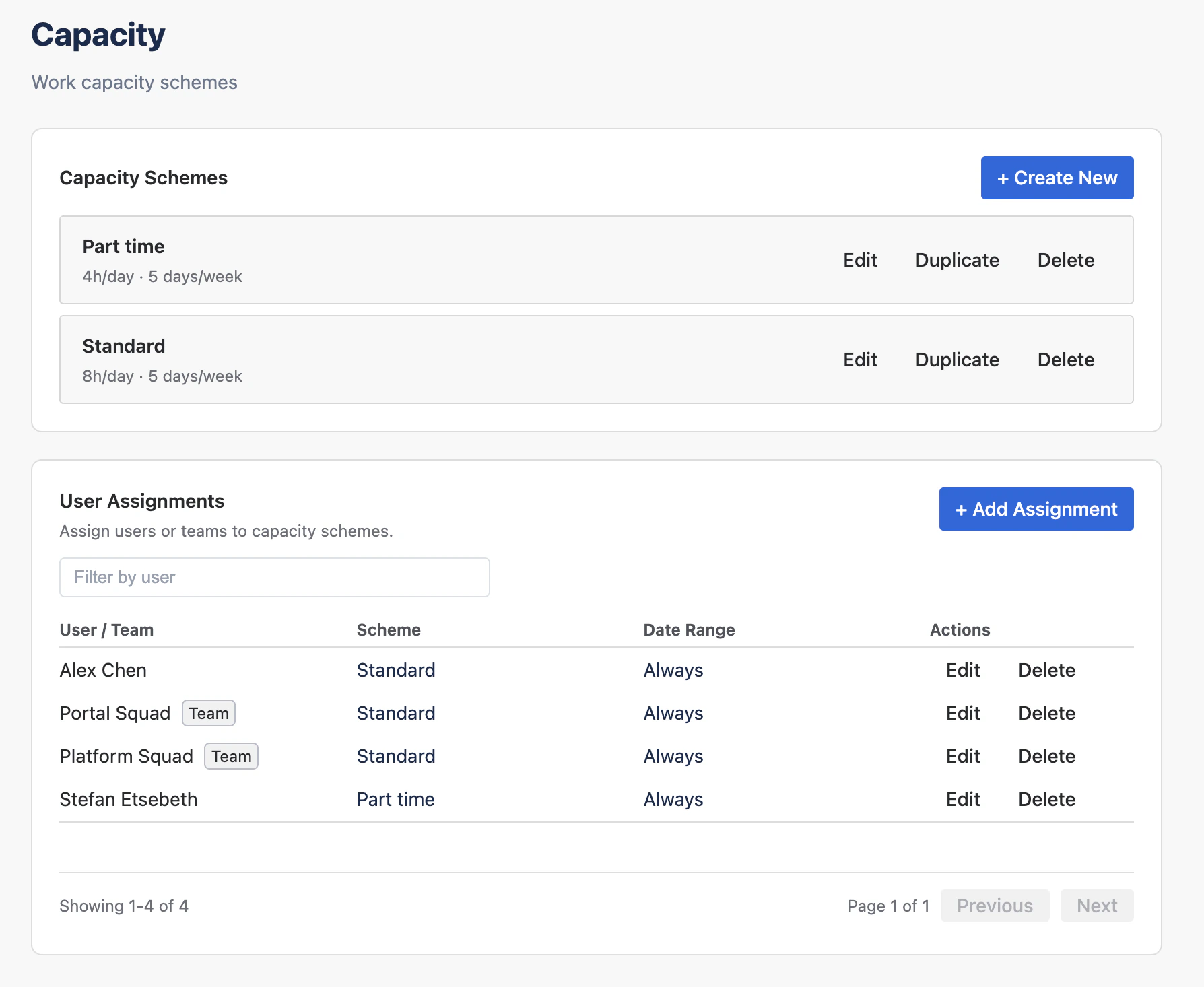Click the Platform Squad name
The height and width of the screenshot is (987, 1204).
coord(127,756)
